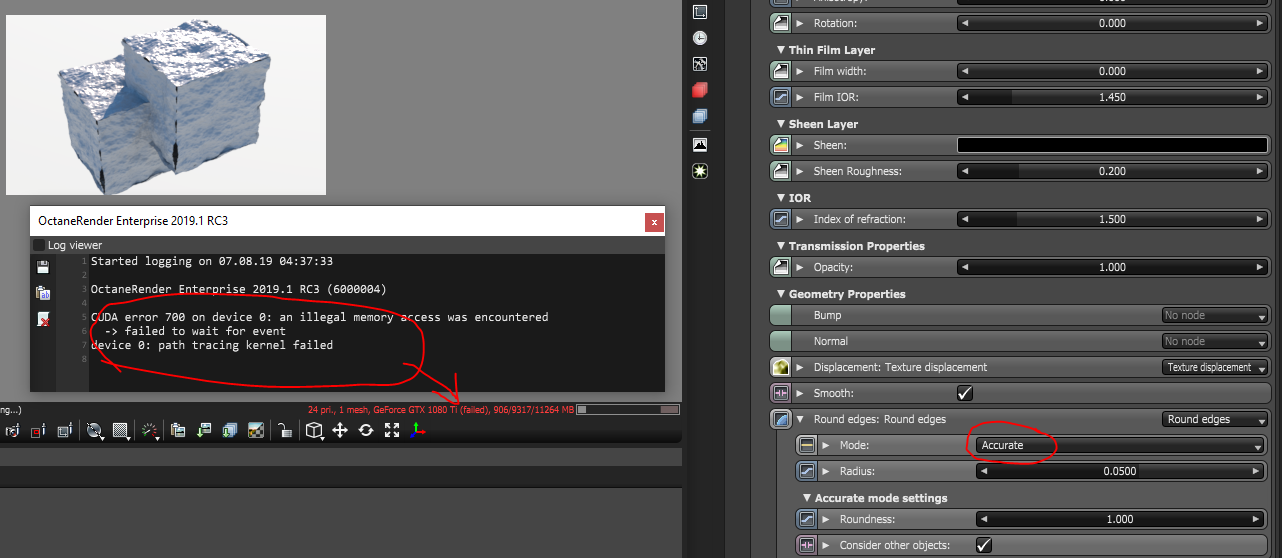Screen dimensions: 1282x558
Task: Expand the Displacement pin arrow
Action: coord(801,367)
